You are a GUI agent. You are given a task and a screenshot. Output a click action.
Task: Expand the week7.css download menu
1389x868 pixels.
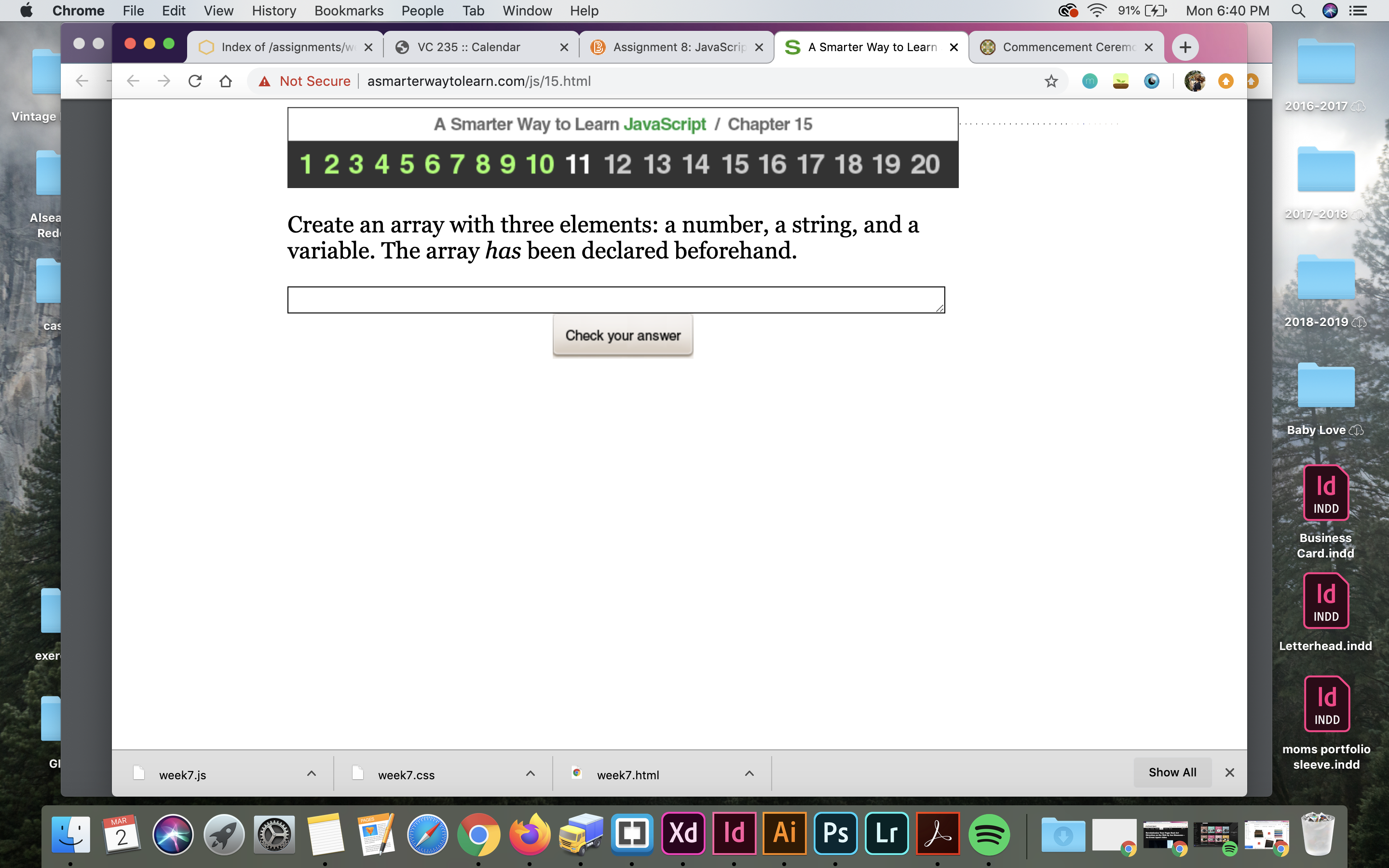click(x=531, y=774)
